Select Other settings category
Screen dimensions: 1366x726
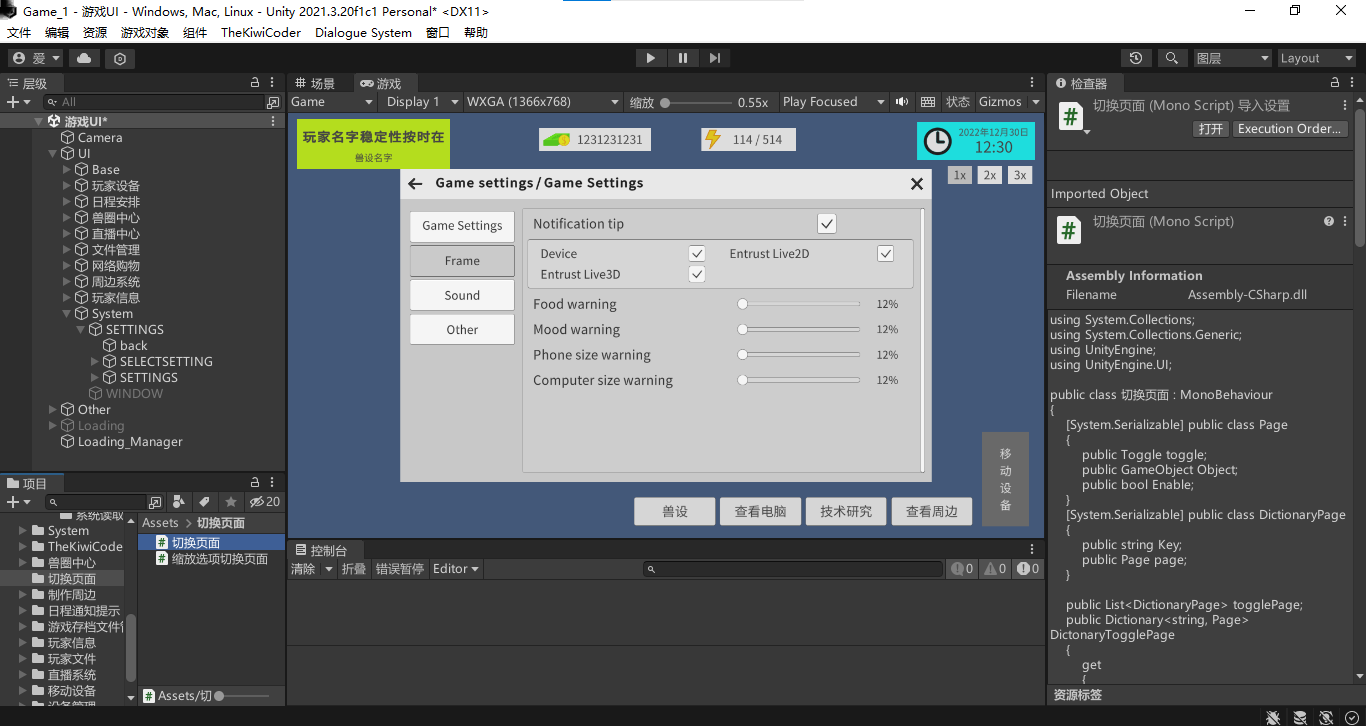click(462, 329)
